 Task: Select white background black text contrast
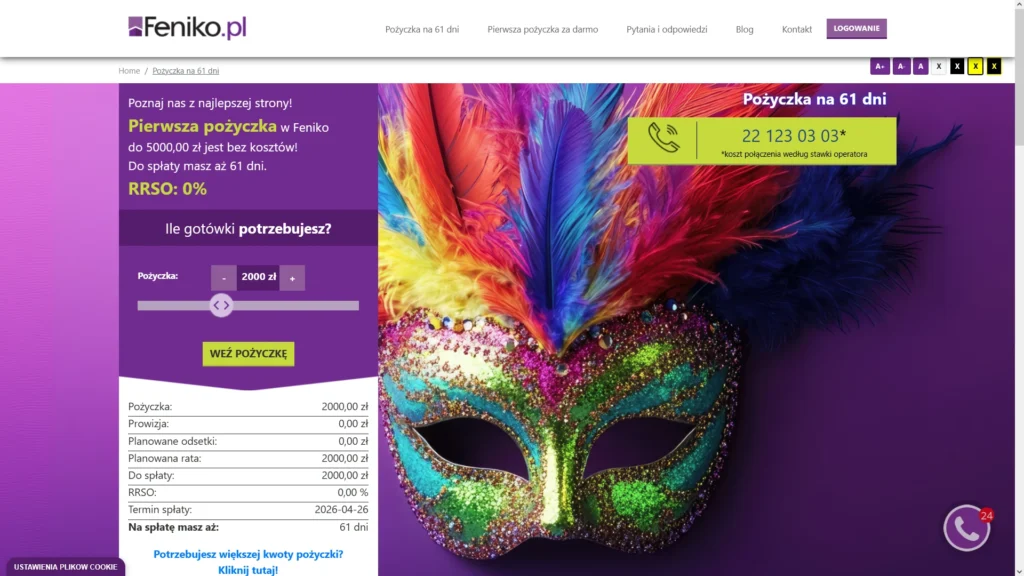click(938, 66)
